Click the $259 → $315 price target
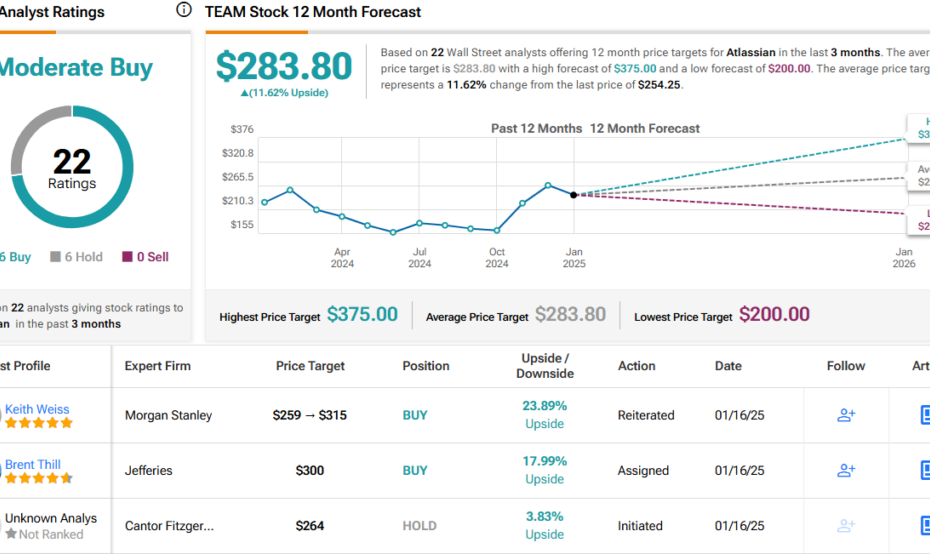This screenshot has width=930, height=554. coord(310,415)
